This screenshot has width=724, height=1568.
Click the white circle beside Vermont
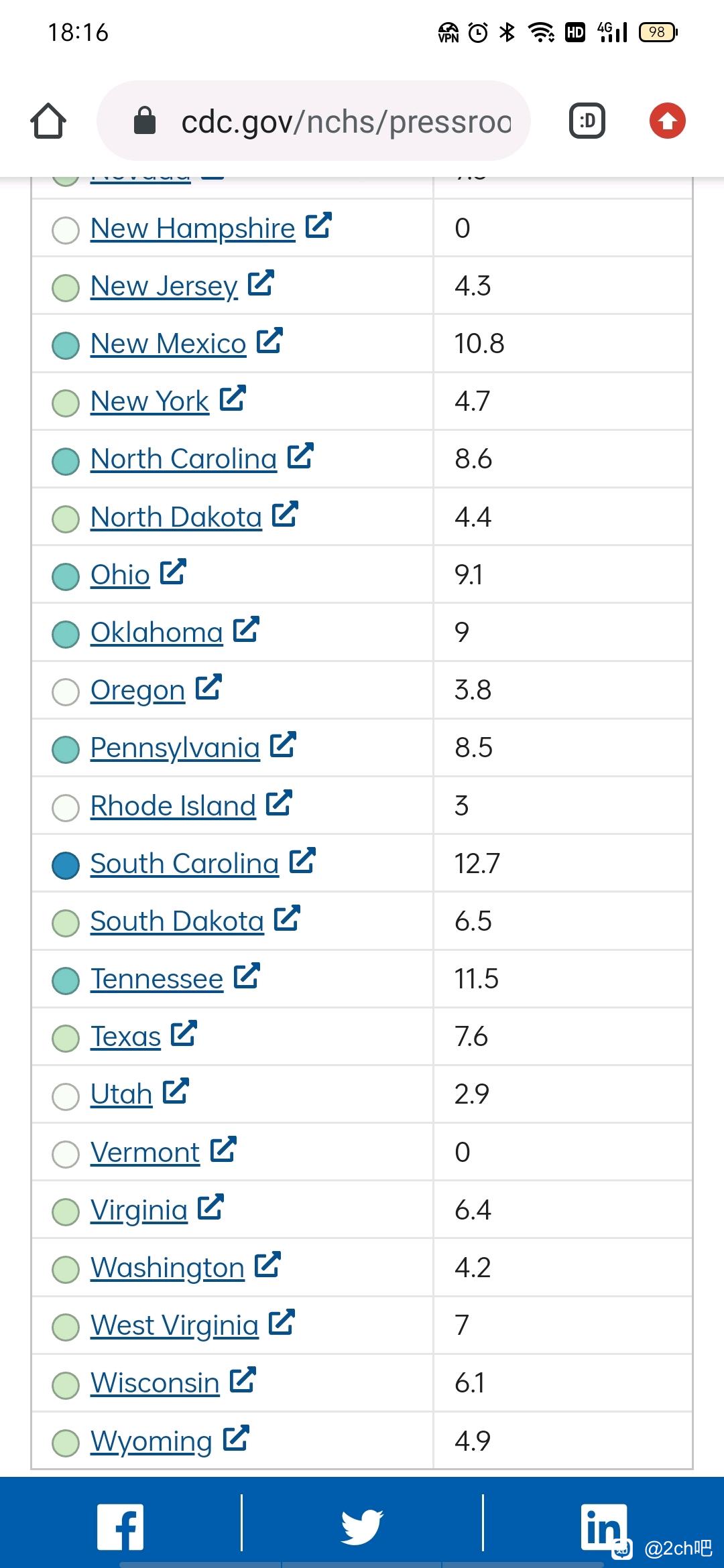click(66, 1153)
